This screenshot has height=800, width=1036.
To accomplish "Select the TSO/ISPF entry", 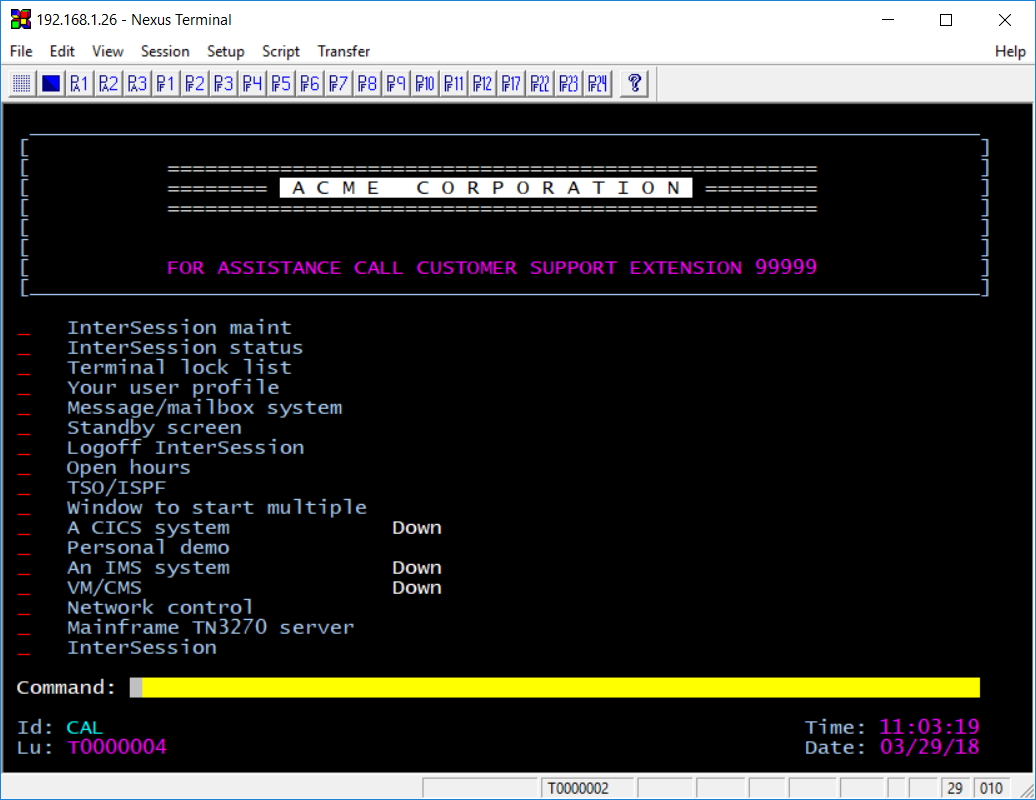I will [x=116, y=488].
